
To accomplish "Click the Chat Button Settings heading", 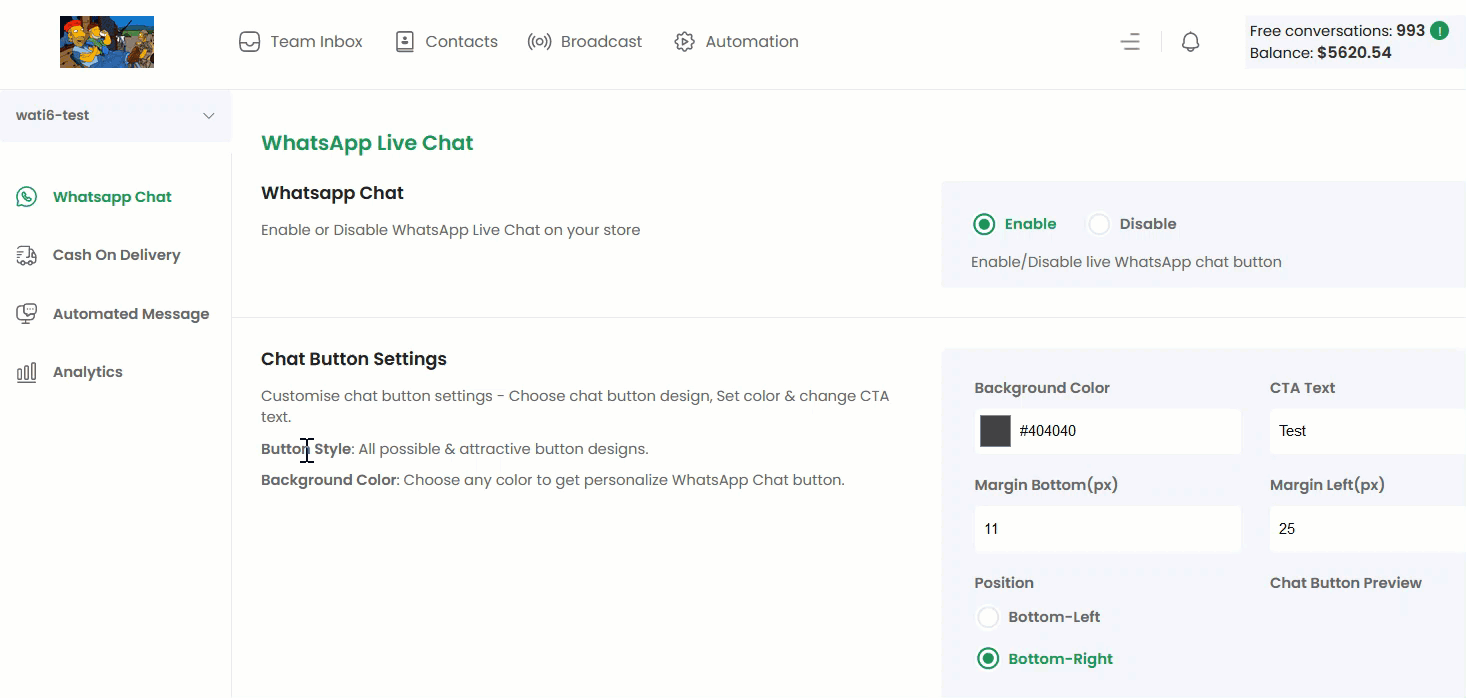I will coord(354,359).
